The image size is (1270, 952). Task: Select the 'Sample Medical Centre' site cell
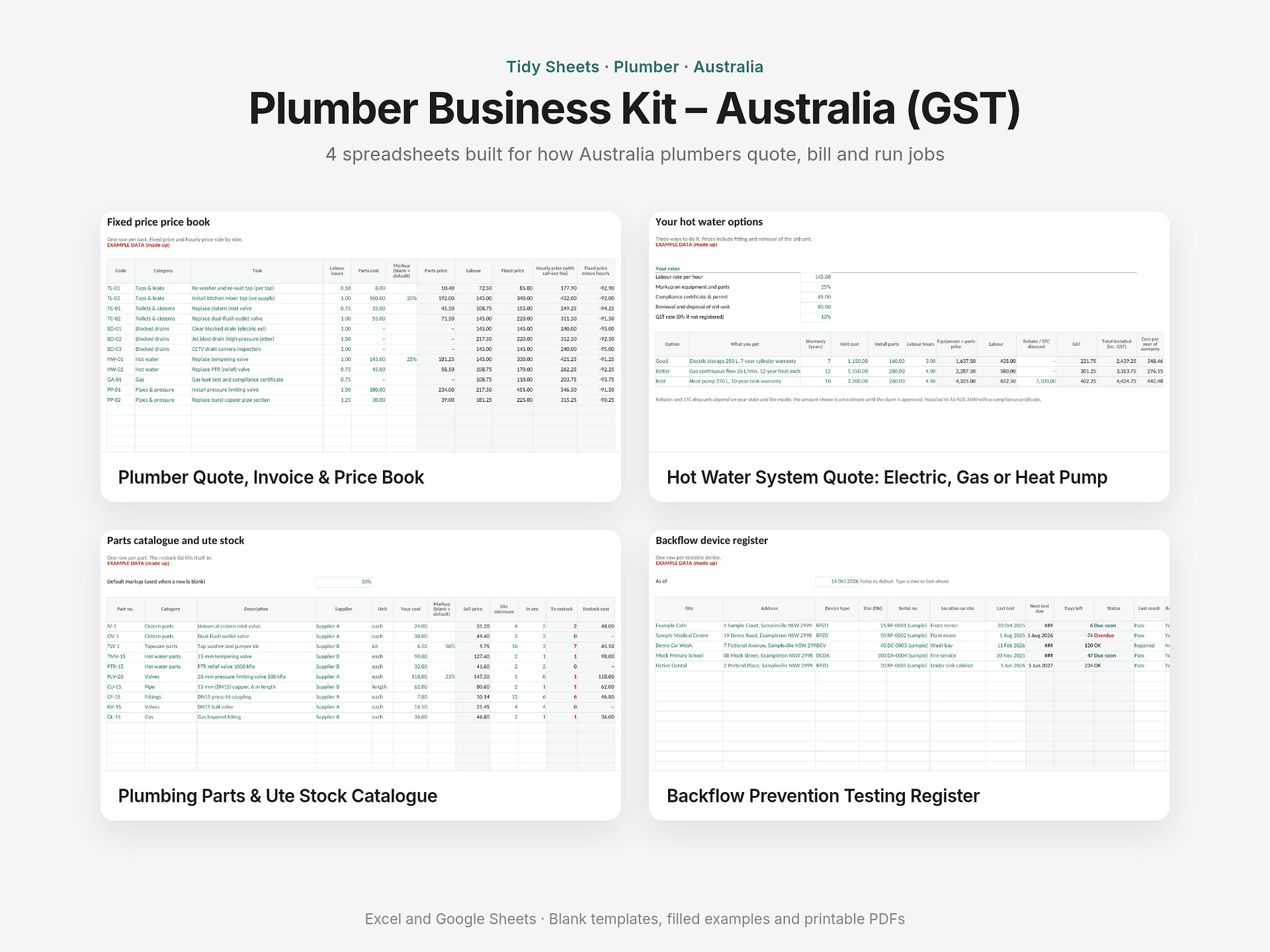pyautogui.click(x=689, y=635)
